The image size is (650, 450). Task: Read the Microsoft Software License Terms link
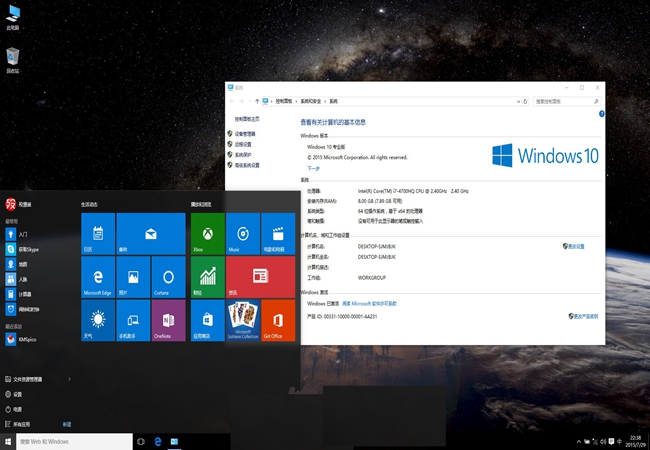click(x=369, y=303)
